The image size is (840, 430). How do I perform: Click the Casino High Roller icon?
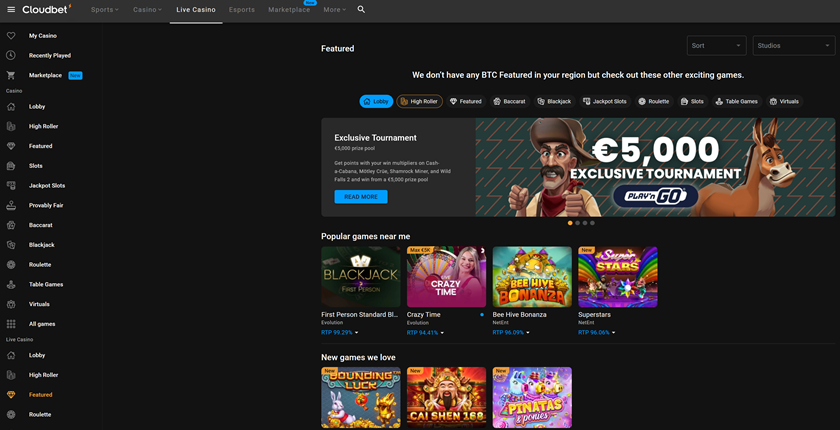tap(11, 126)
